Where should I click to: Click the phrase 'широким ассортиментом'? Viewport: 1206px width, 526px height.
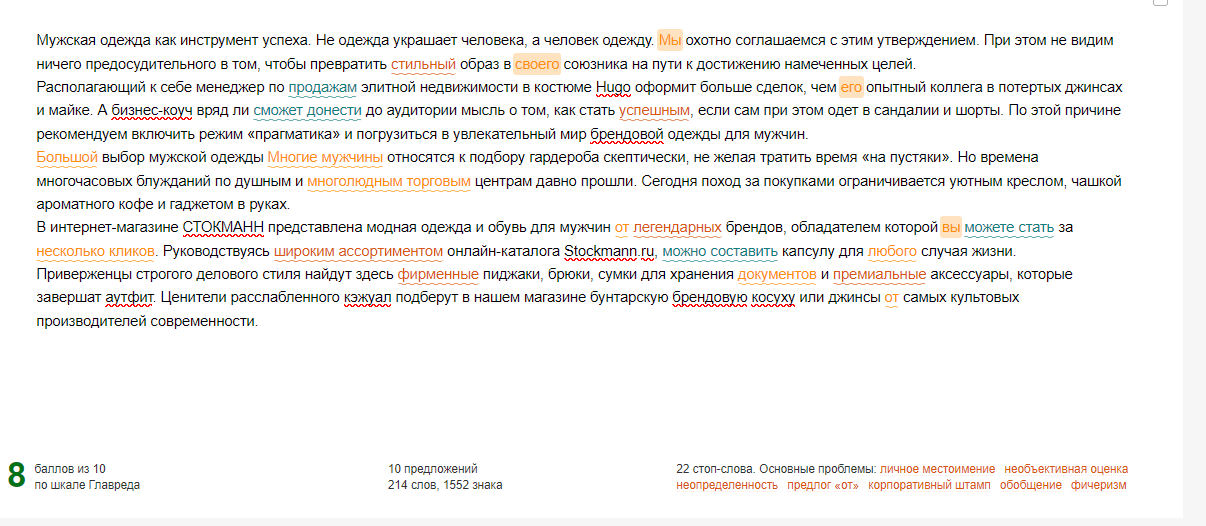click(x=358, y=251)
